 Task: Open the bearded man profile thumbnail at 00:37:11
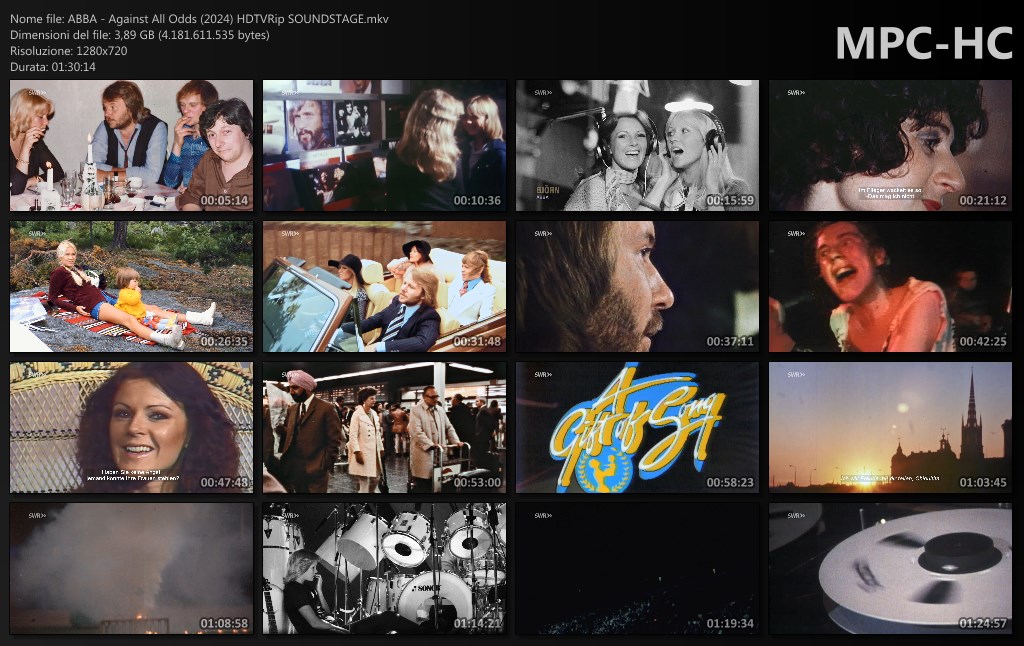coord(637,287)
